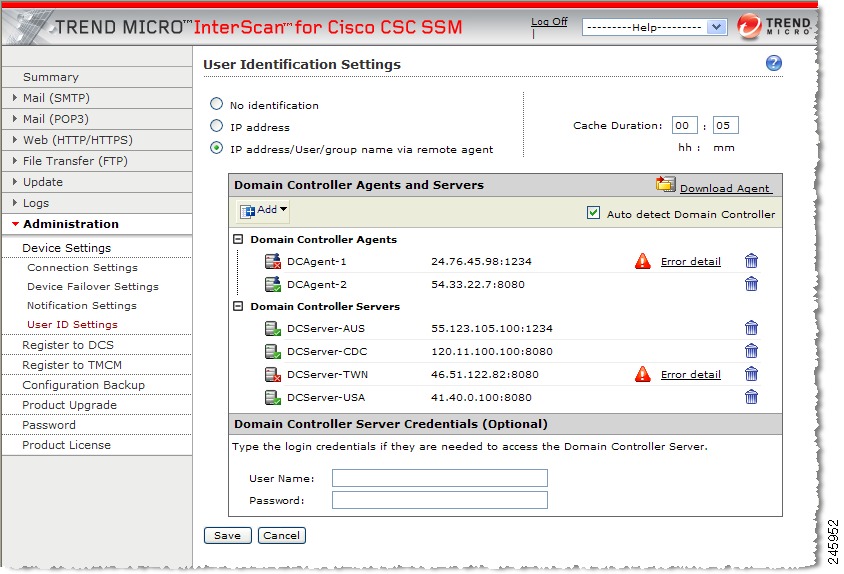Click the DCServer-USA server icon

(x=273, y=397)
